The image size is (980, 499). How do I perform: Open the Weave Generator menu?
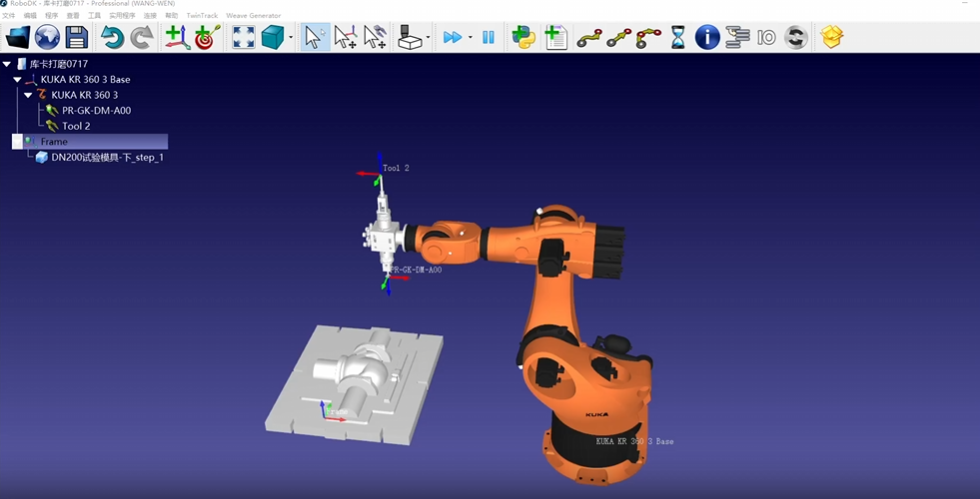coord(253,16)
